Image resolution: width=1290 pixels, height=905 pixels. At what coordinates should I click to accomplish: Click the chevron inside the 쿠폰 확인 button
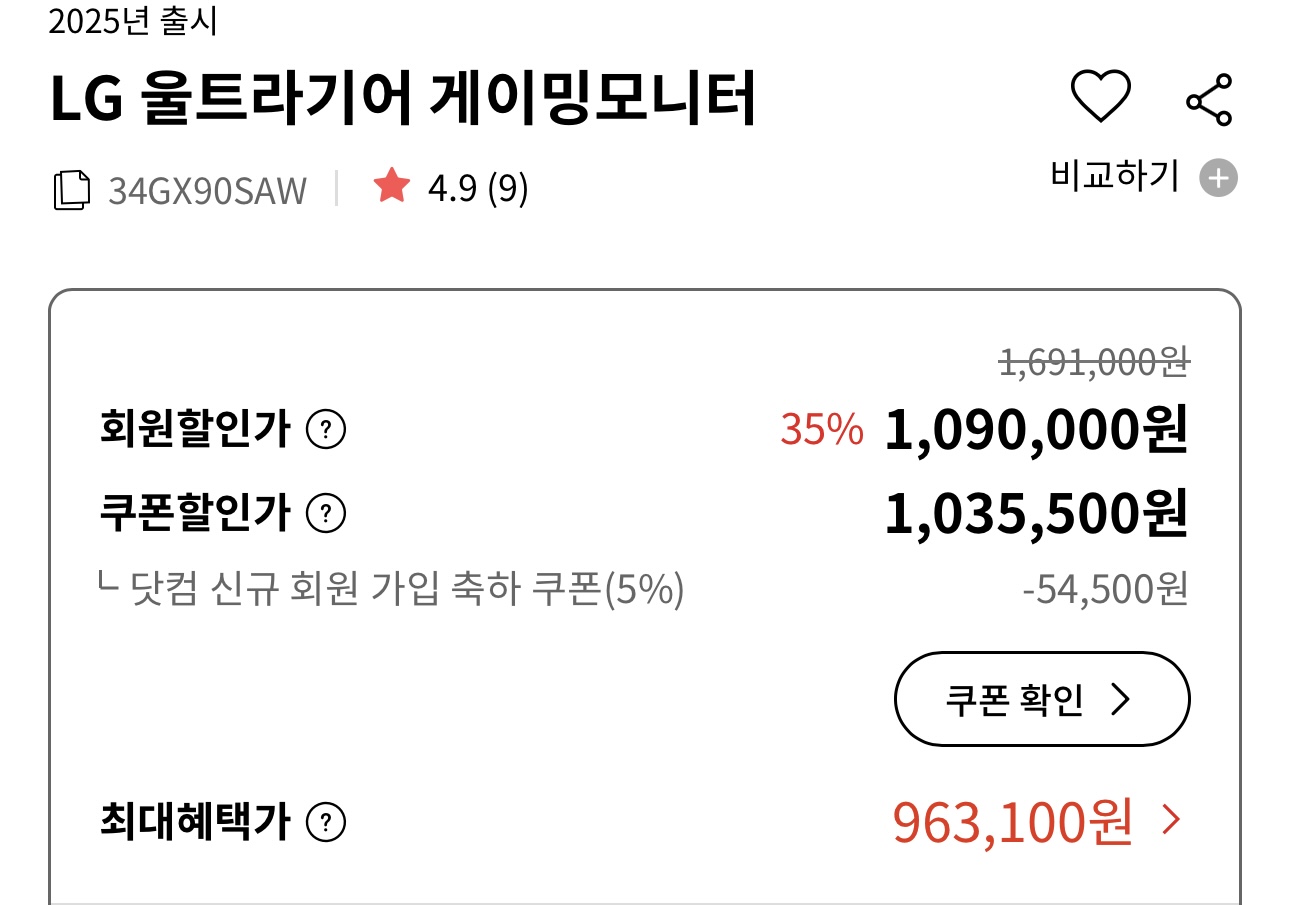point(1121,700)
